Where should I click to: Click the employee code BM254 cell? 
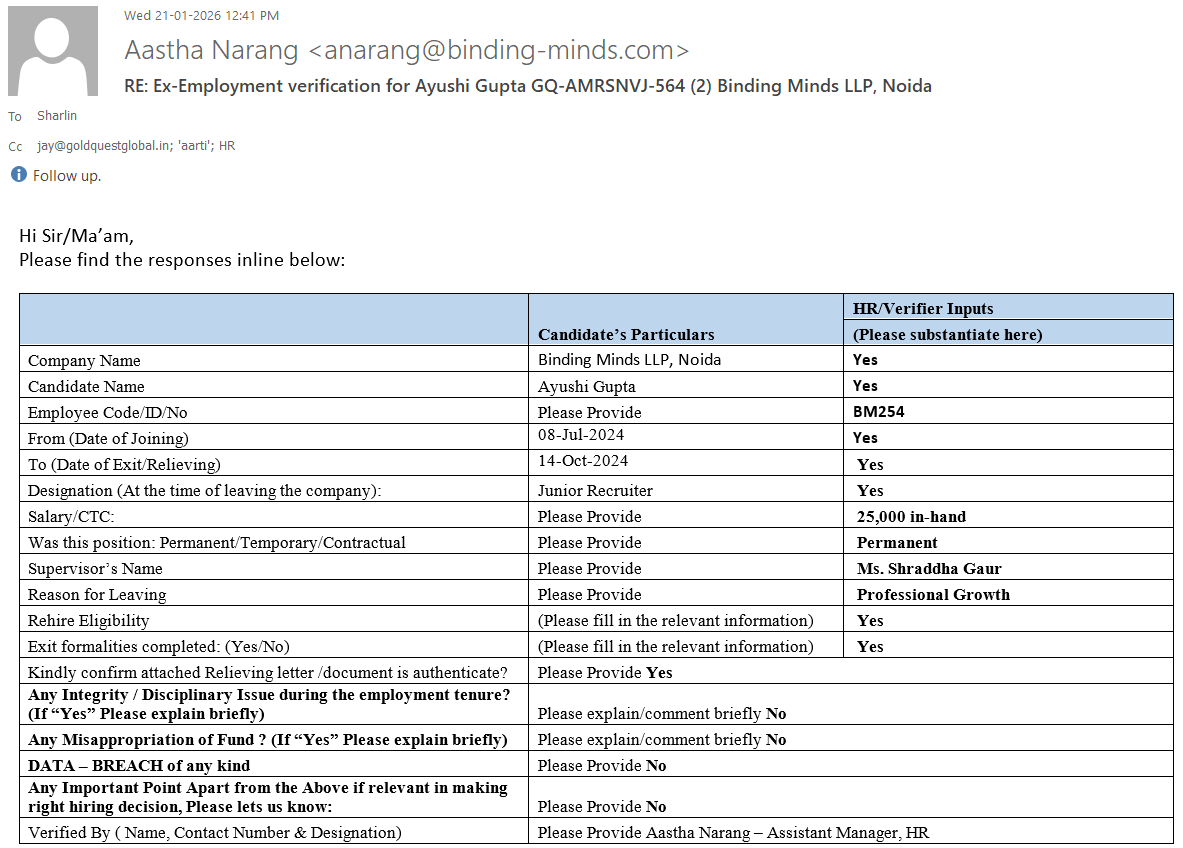click(880, 412)
